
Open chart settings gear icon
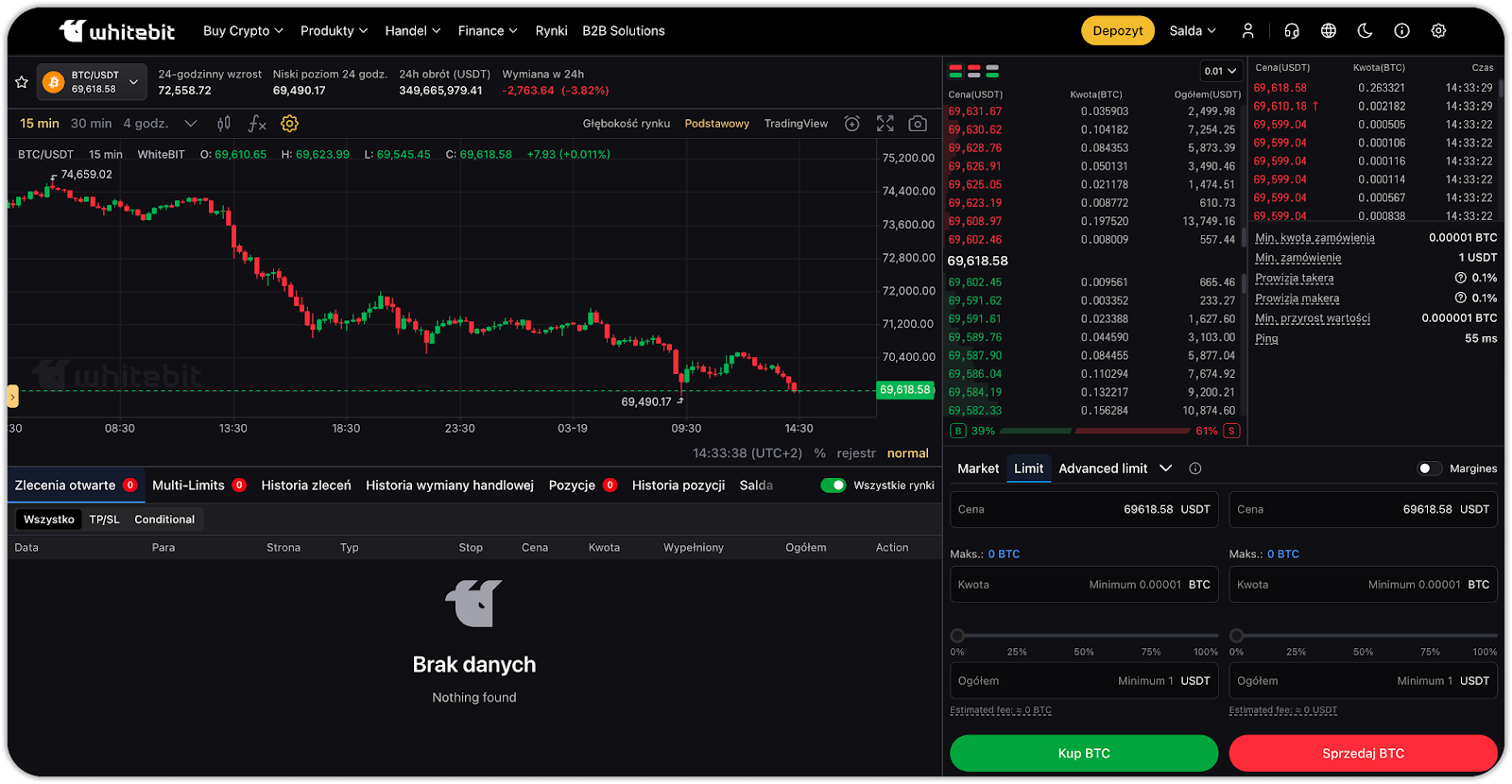(290, 124)
